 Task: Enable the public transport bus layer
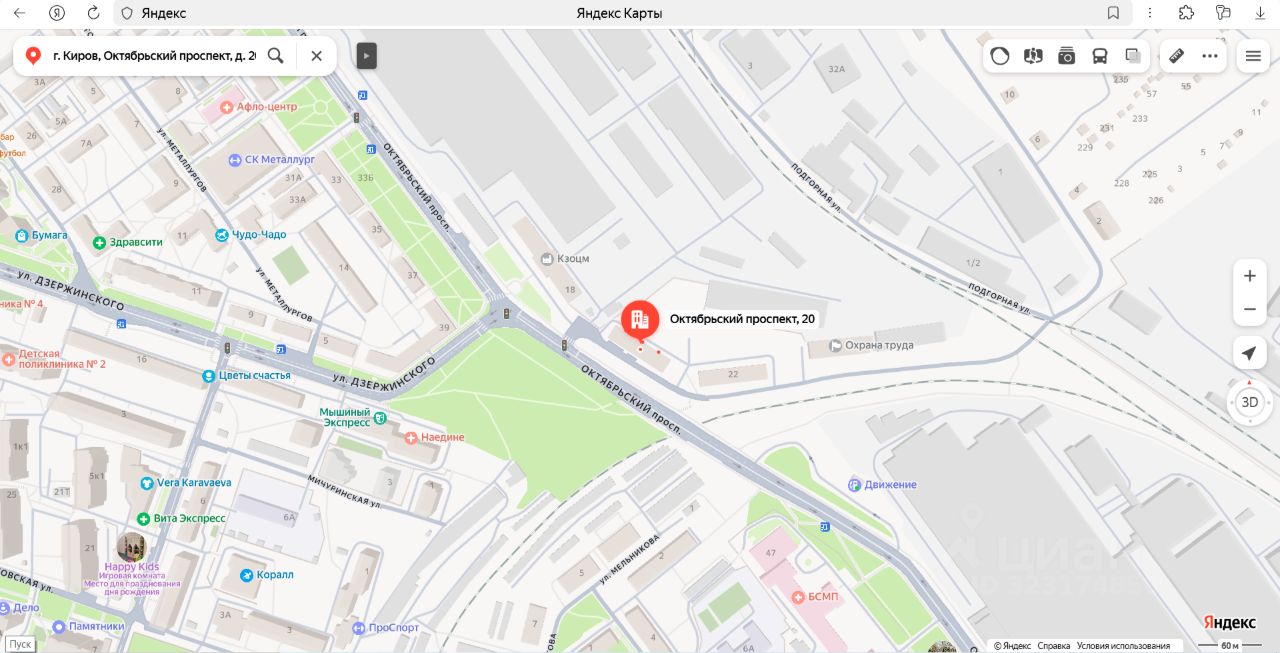tap(1100, 56)
